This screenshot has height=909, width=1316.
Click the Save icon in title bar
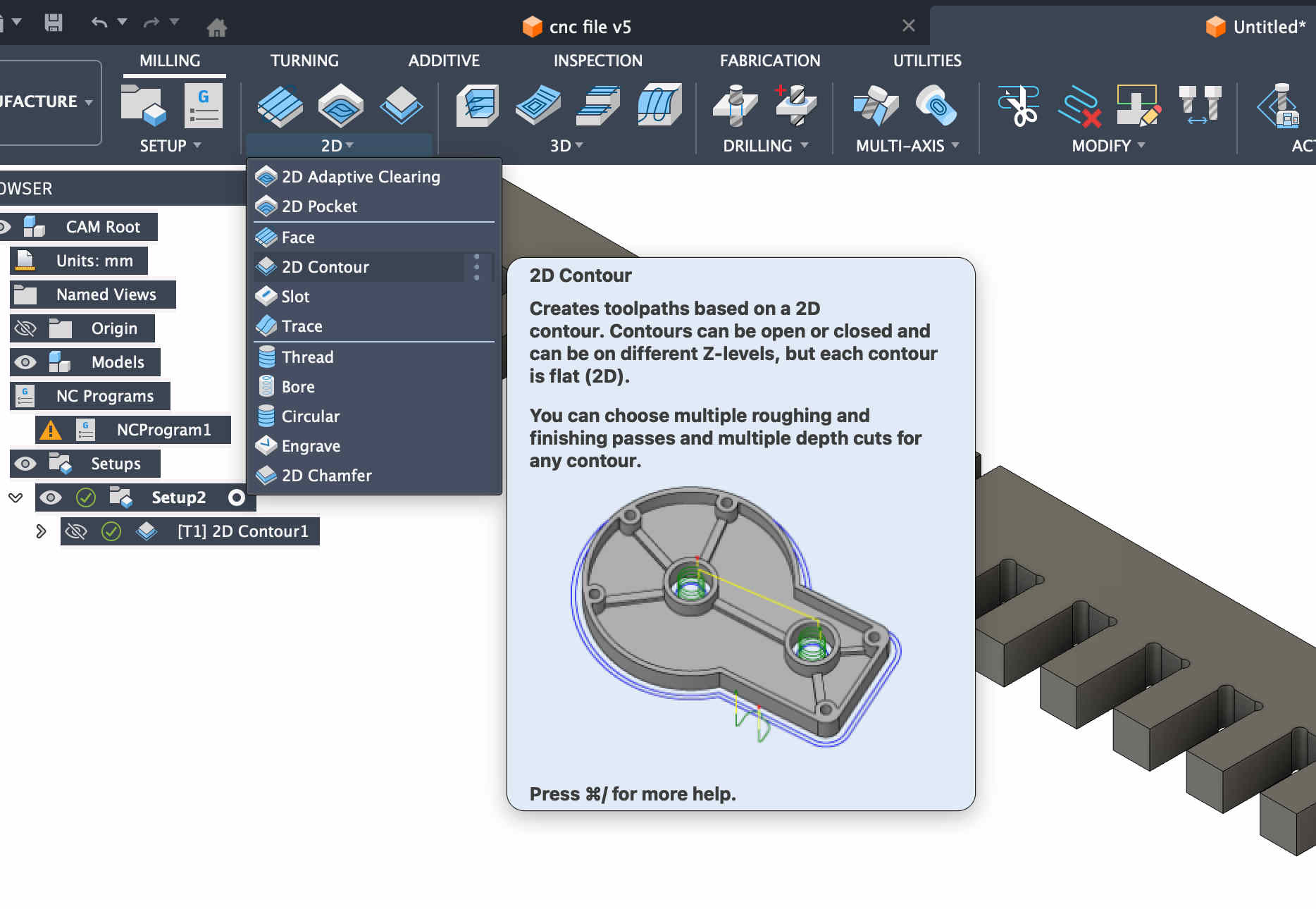54,23
